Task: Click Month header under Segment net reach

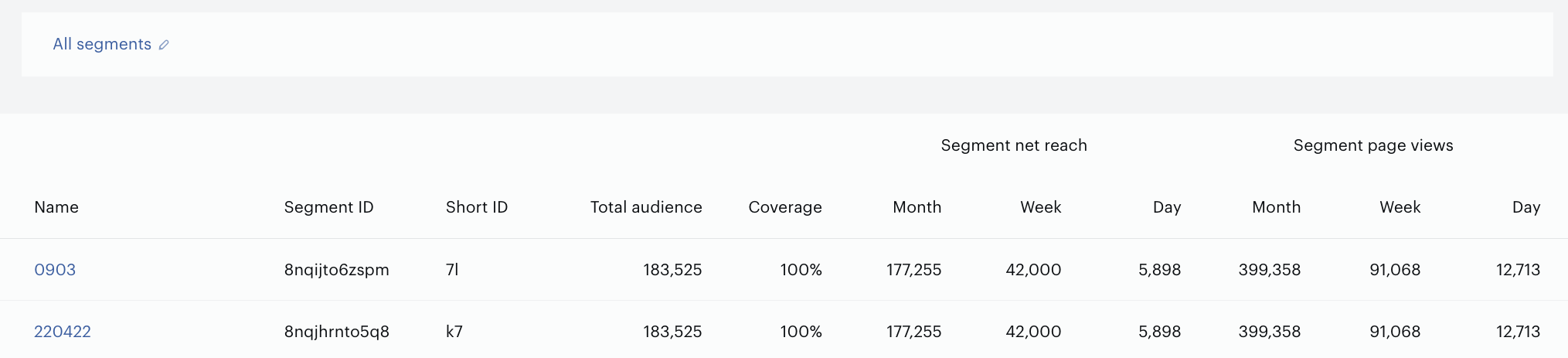Action: pyautogui.click(x=917, y=207)
